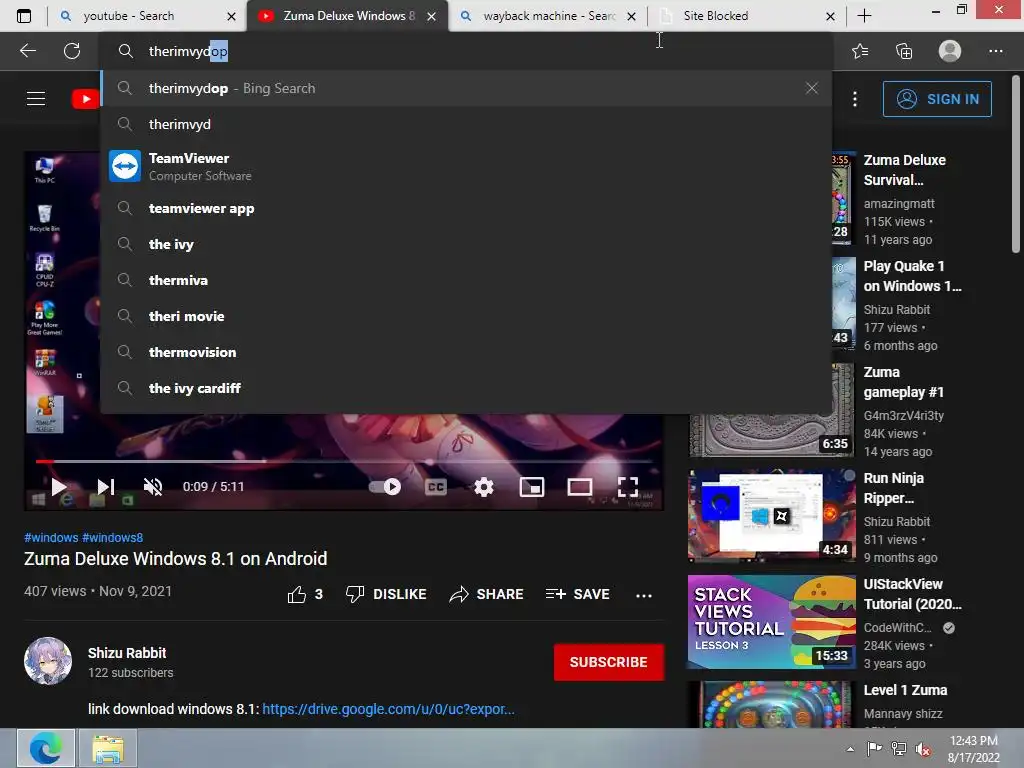Go back with the browser back arrow
The width and height of the screenshot is (1024, 768).
[x=28, y=51]
